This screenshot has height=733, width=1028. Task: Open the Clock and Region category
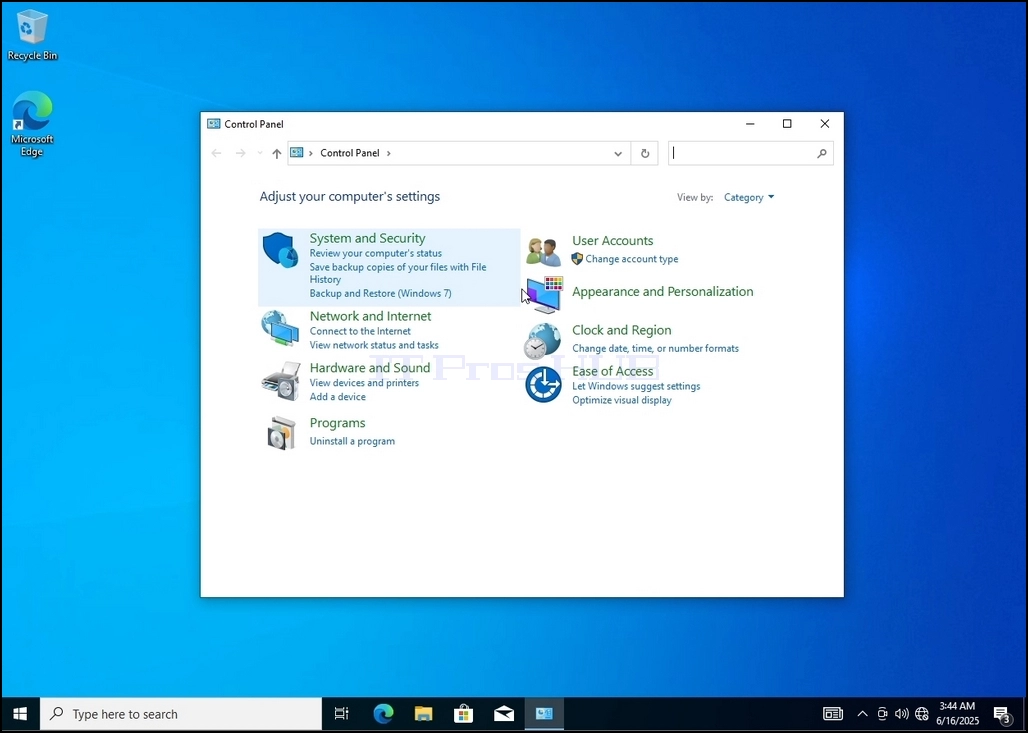(x=622, y=330)
